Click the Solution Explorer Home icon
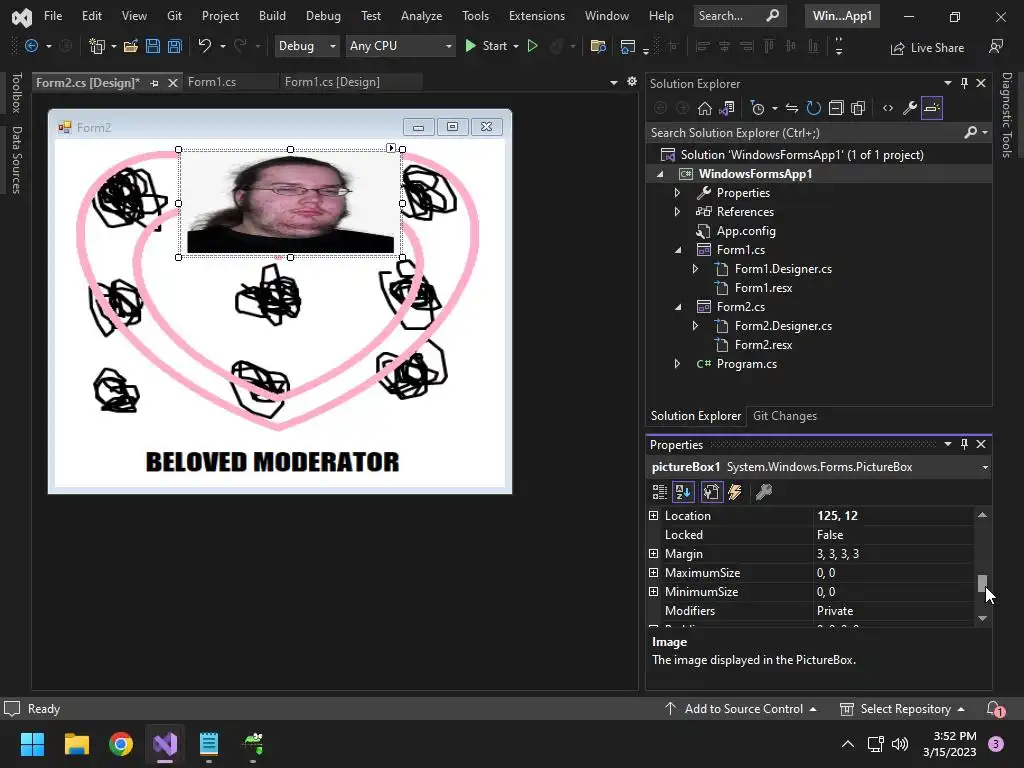Screen dimensions: 1024x768 click(x=705, y=108)
